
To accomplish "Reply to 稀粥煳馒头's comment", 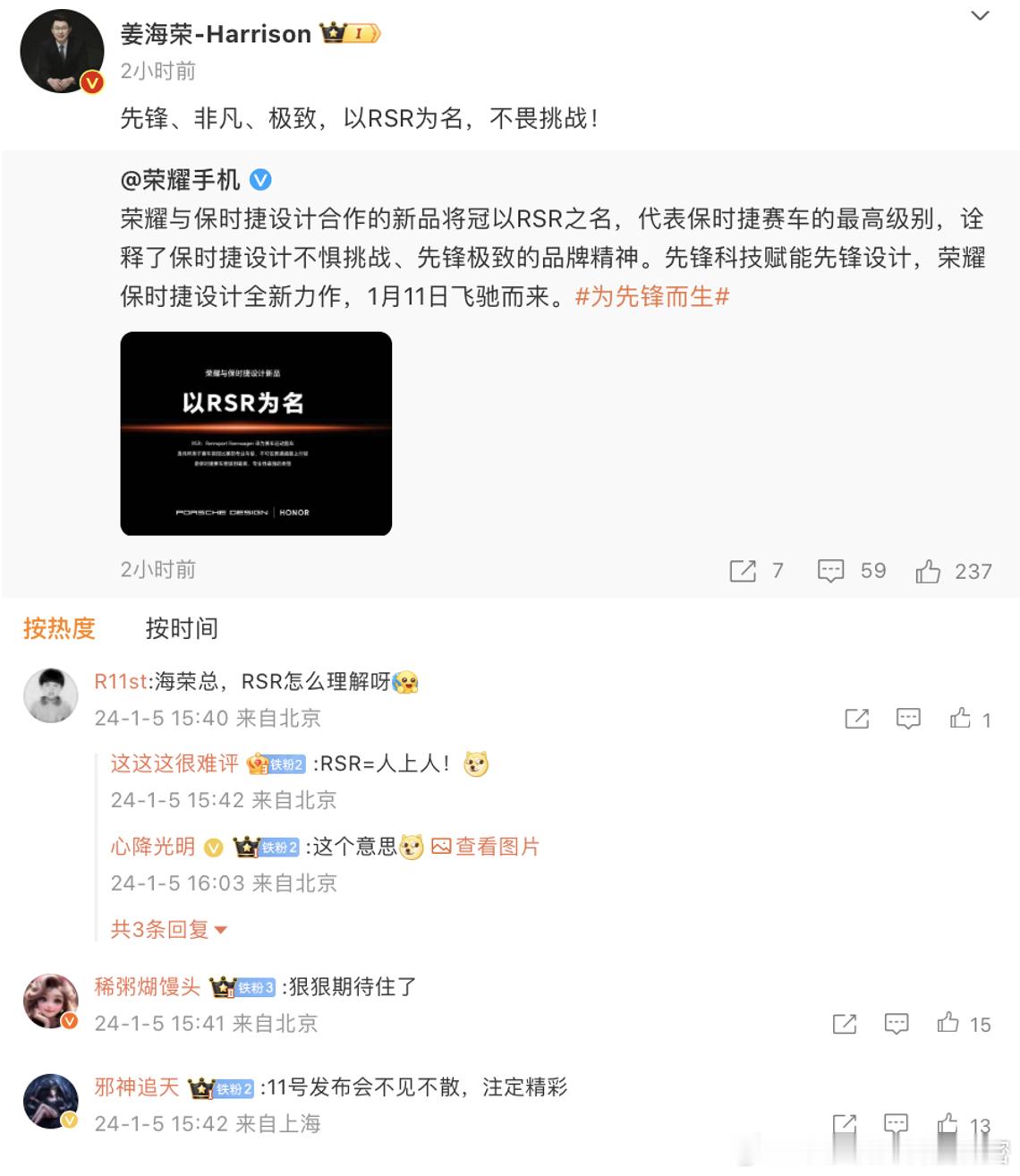I will tap(896, 1023).
